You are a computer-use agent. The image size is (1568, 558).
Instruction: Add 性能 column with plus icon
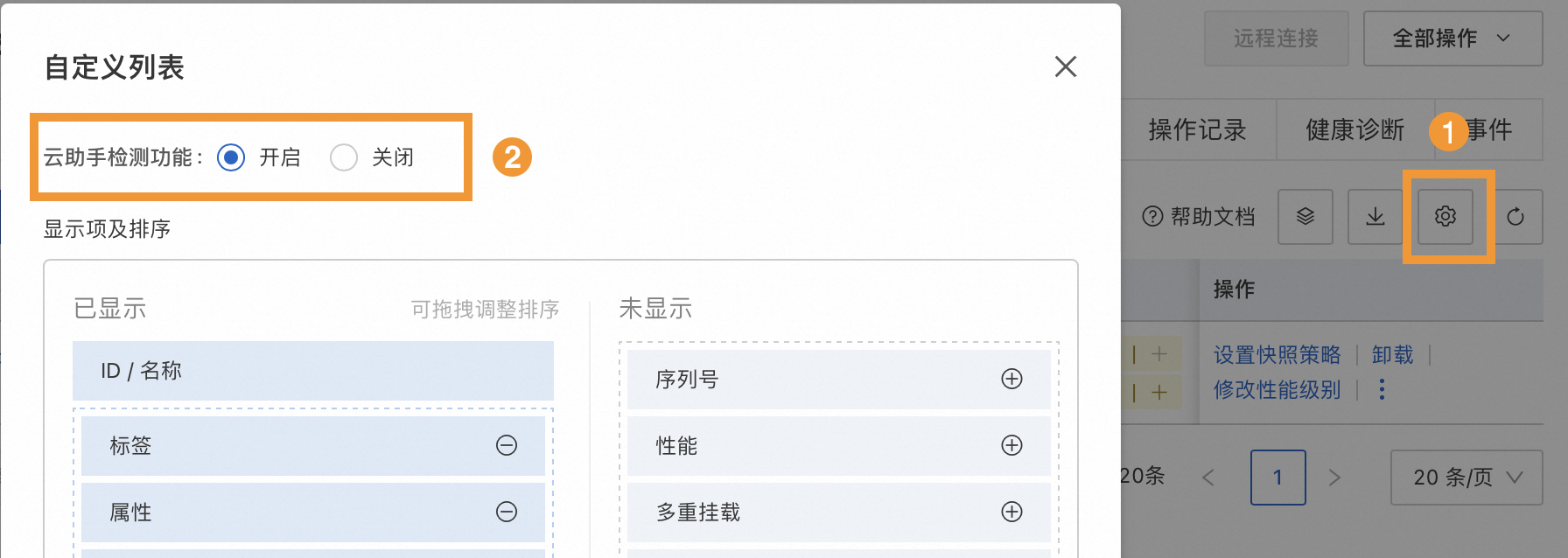1011,445
